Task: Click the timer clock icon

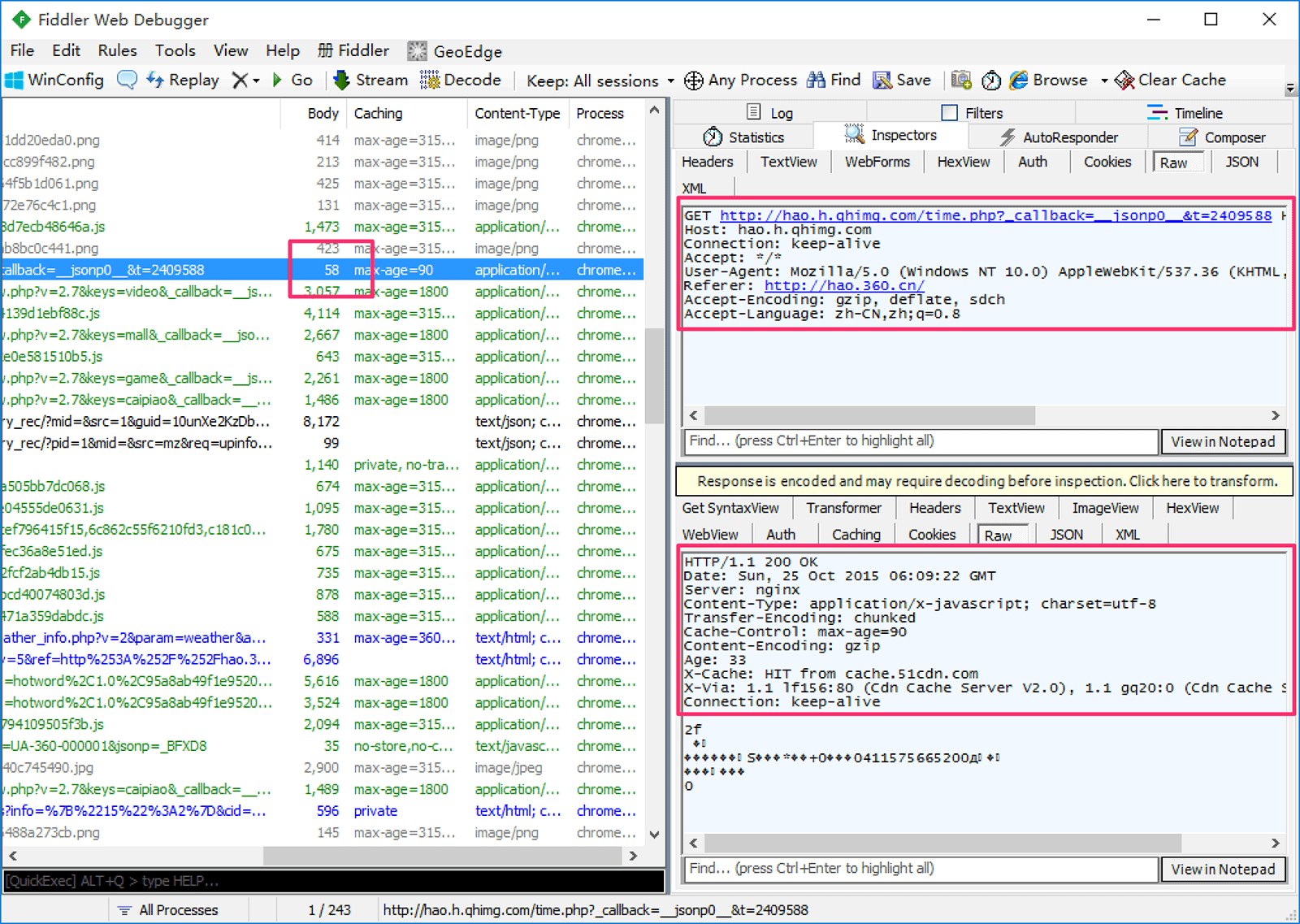Action: (991, 80)
